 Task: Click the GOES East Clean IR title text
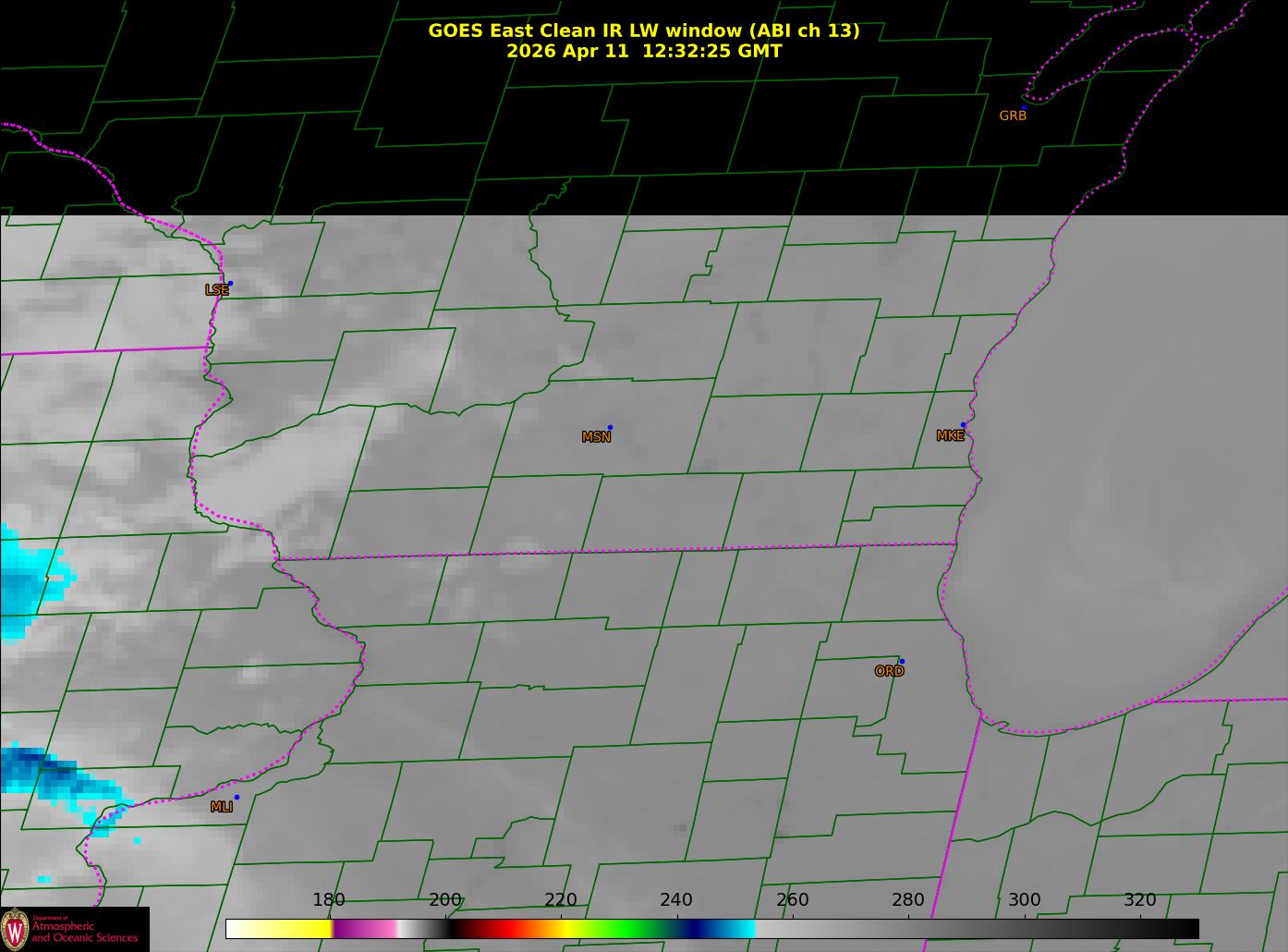pos(643,31)
